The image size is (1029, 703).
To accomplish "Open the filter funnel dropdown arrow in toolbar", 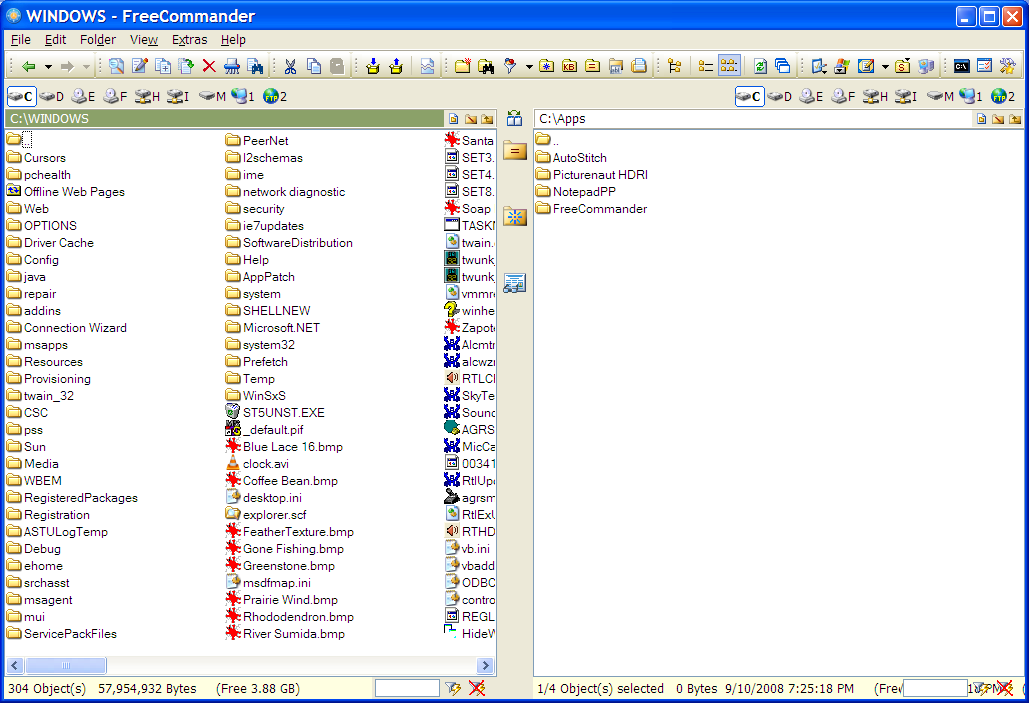I will click(529, 66).
